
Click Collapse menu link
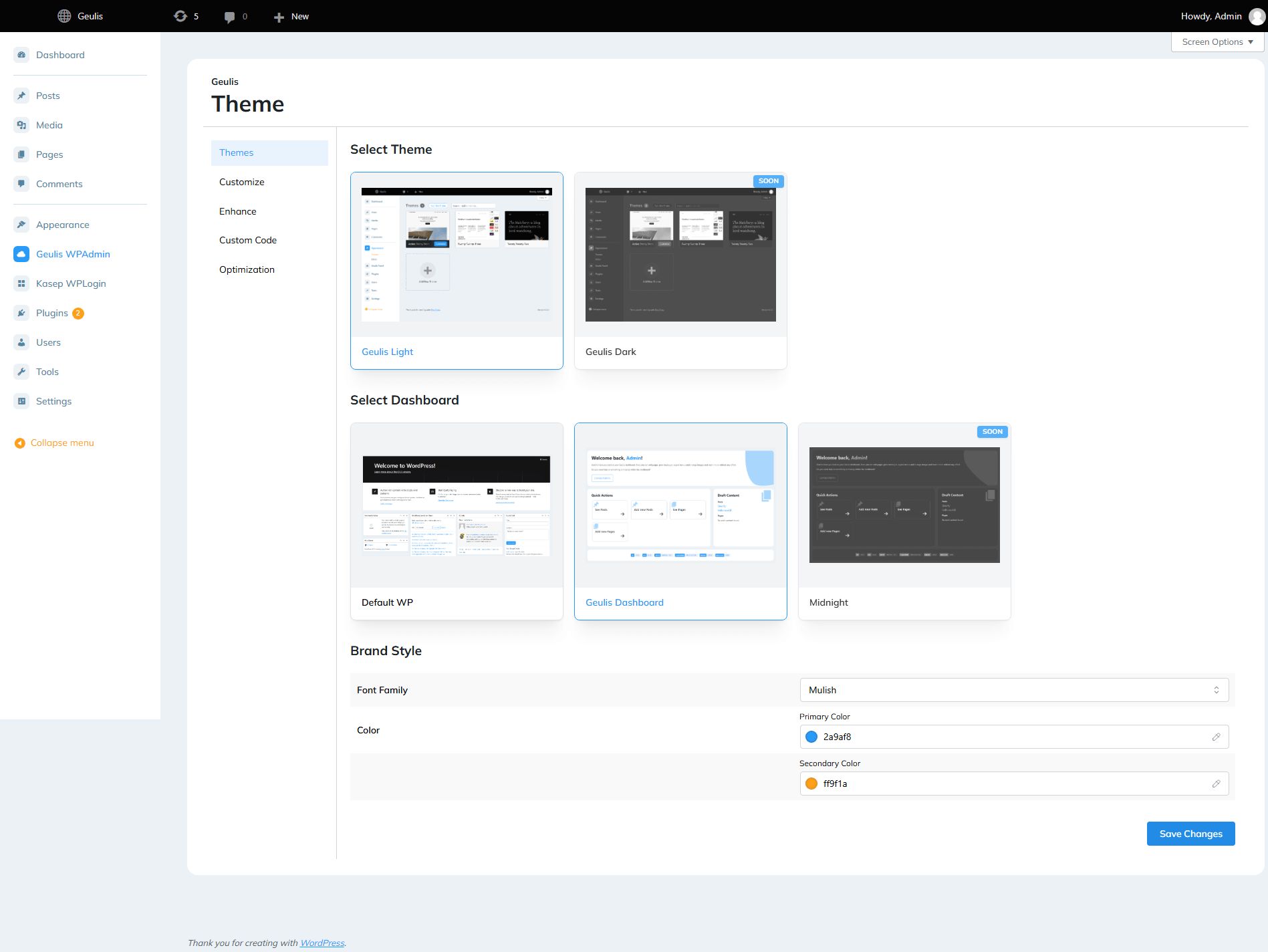click(62, 443)
